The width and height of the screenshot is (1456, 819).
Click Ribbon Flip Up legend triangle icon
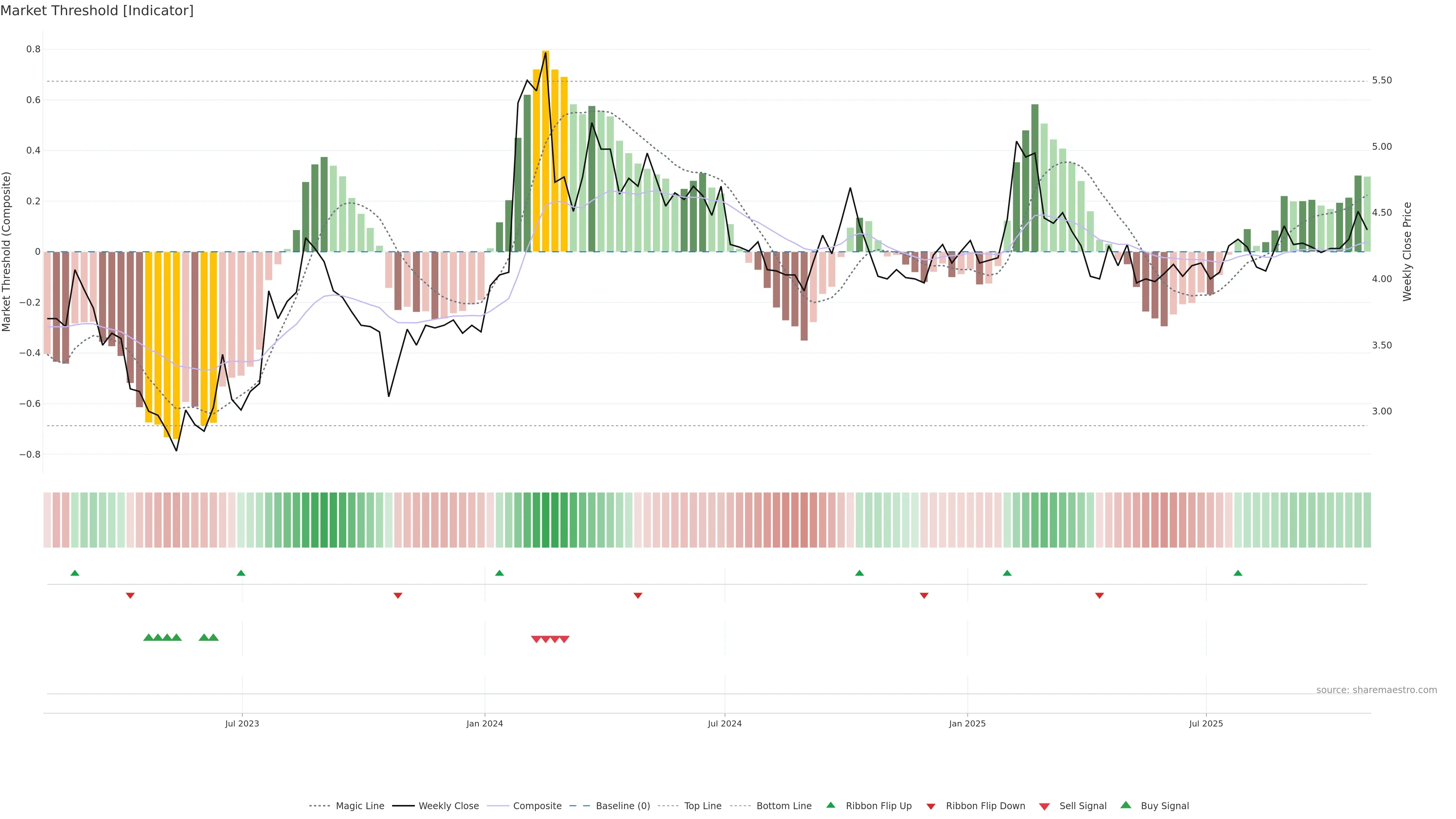(830, 805)
